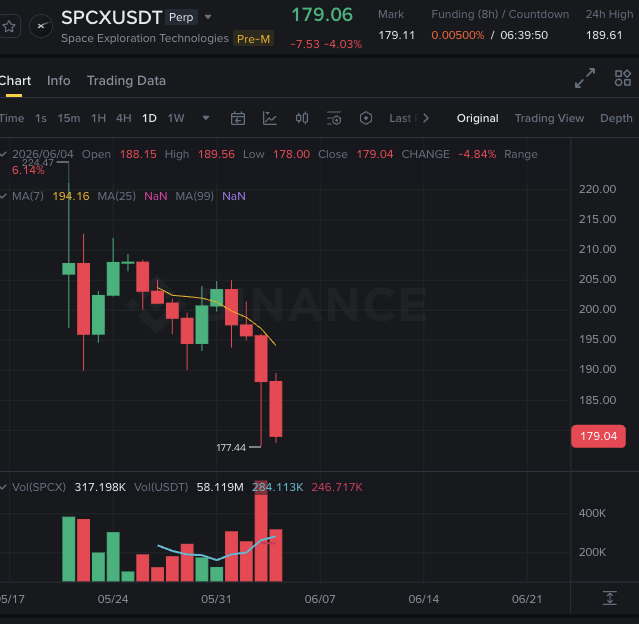Viewport: 639px width, 624px height.
Task: Switch to Depth chart view
Action: pyautogui.click(x=616, y=118)
